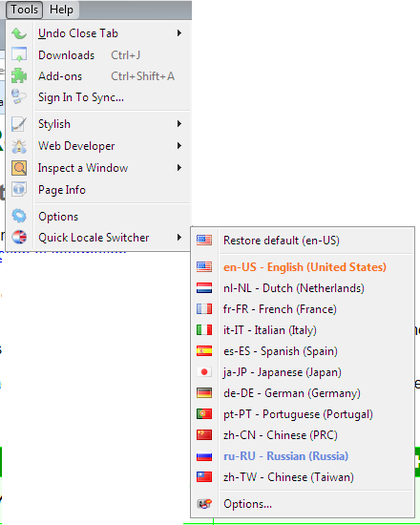The image size is (420, 525).
Task: Click the Stylish pencil icon
Action: (x=19, y=124)
